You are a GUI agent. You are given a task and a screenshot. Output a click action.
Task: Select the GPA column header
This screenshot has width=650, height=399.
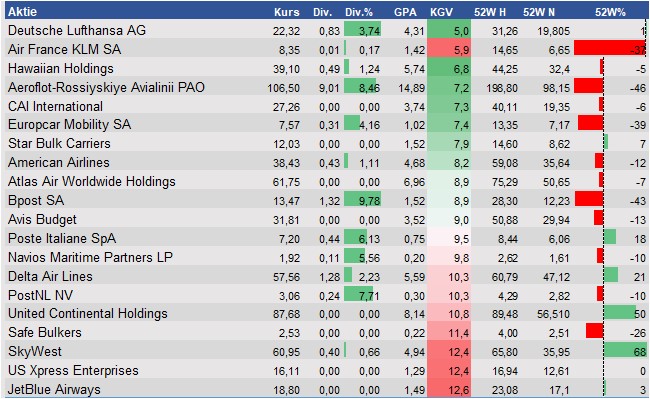pyautogui.click(x=405, y=12)
